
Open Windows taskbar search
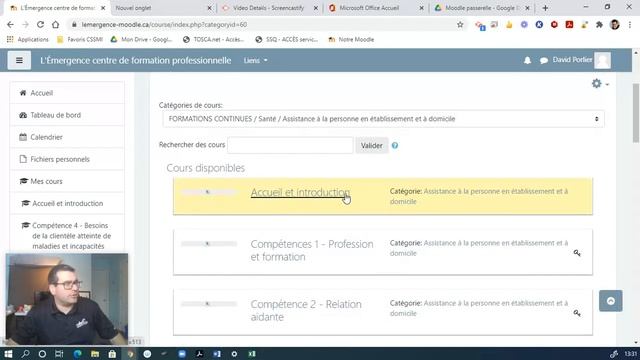[x=25, y=354]
